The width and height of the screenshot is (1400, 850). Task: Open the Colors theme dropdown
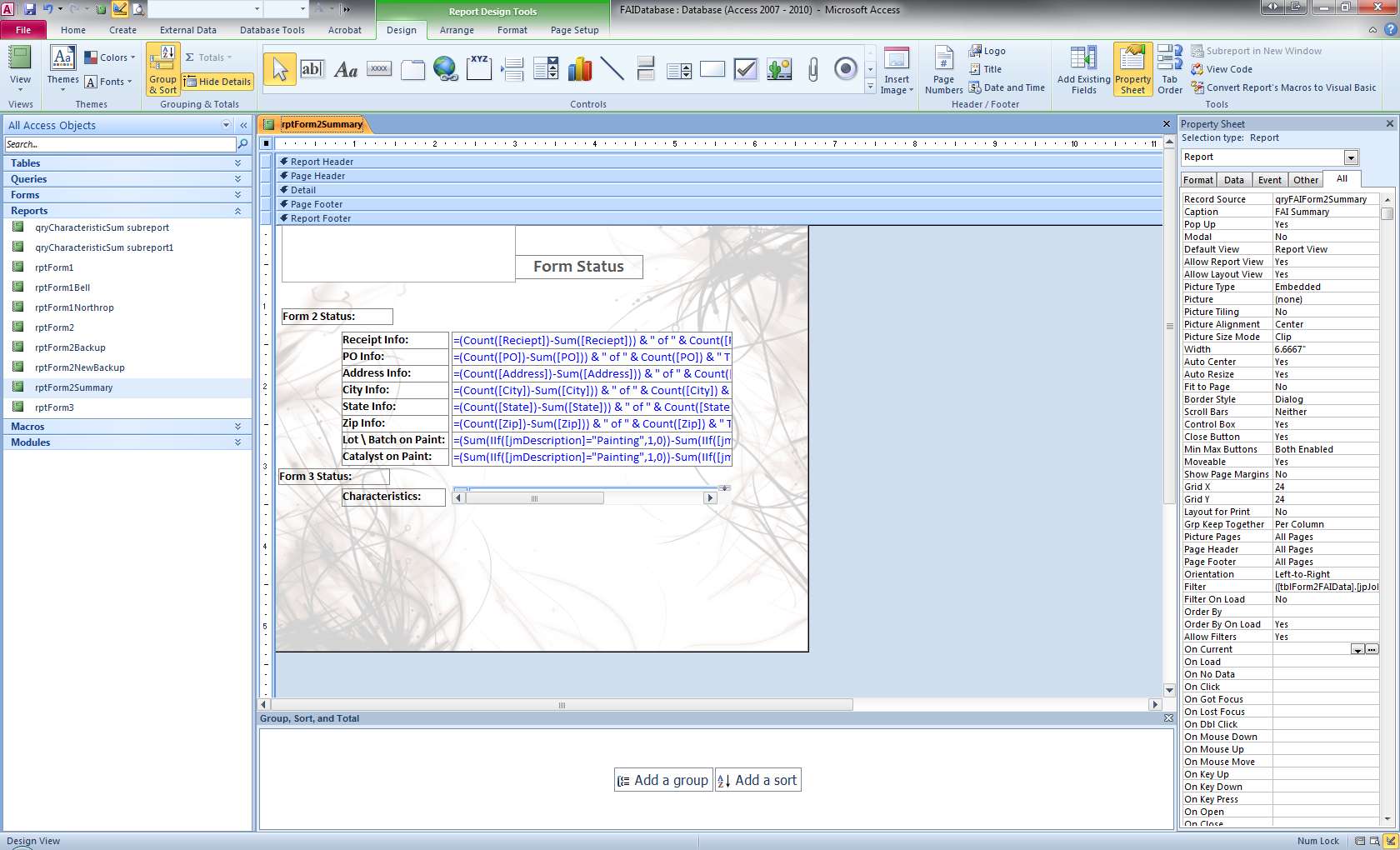pyautogui.click(x=110, y=57)
